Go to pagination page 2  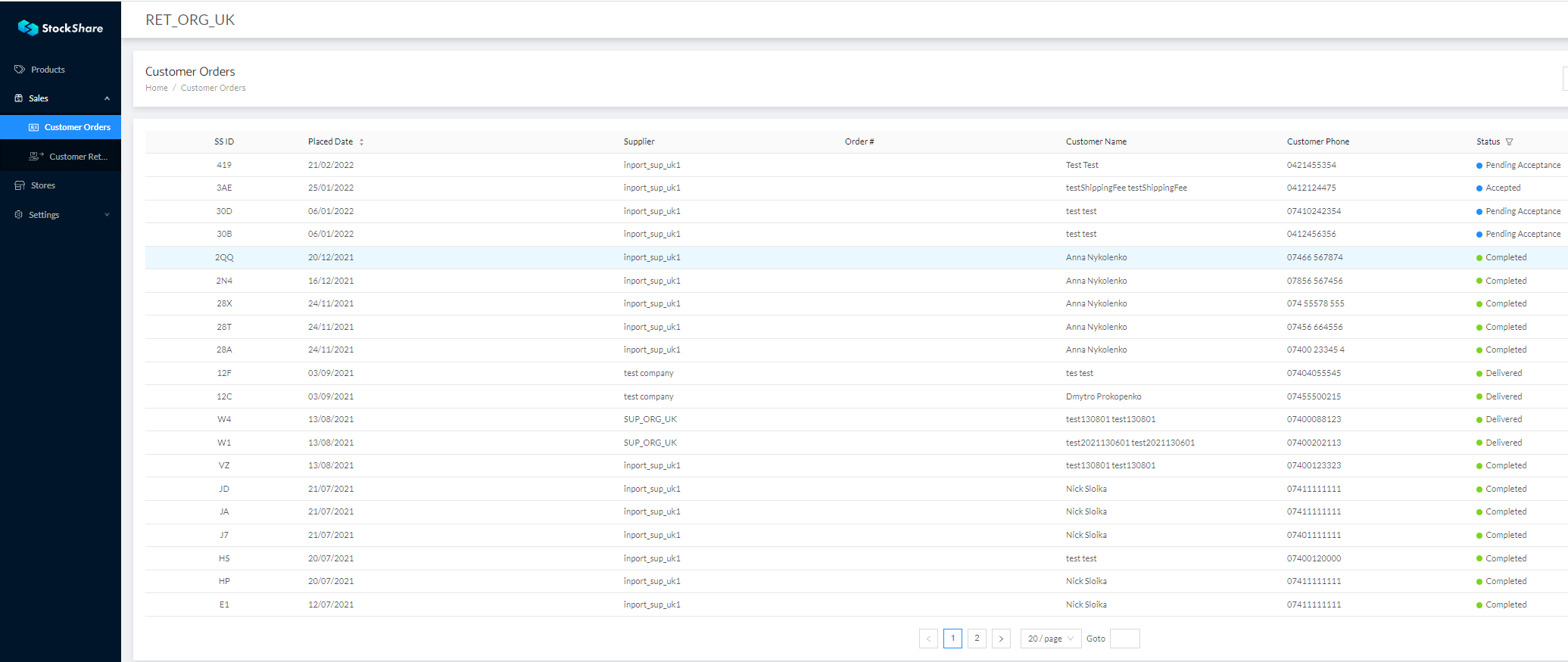[977, 639]
